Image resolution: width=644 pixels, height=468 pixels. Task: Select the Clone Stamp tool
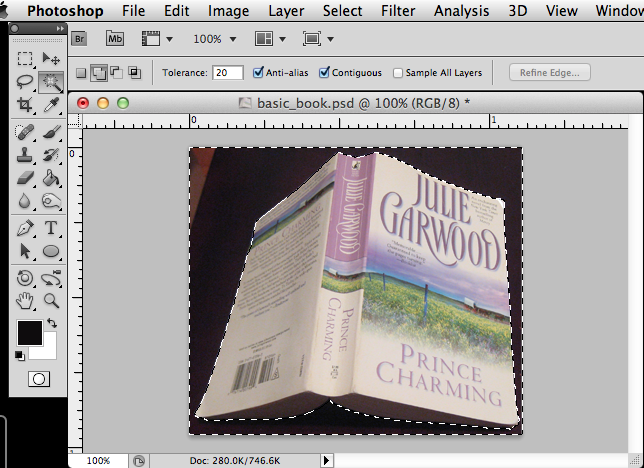pyautogui.click(x=25, y=155)
